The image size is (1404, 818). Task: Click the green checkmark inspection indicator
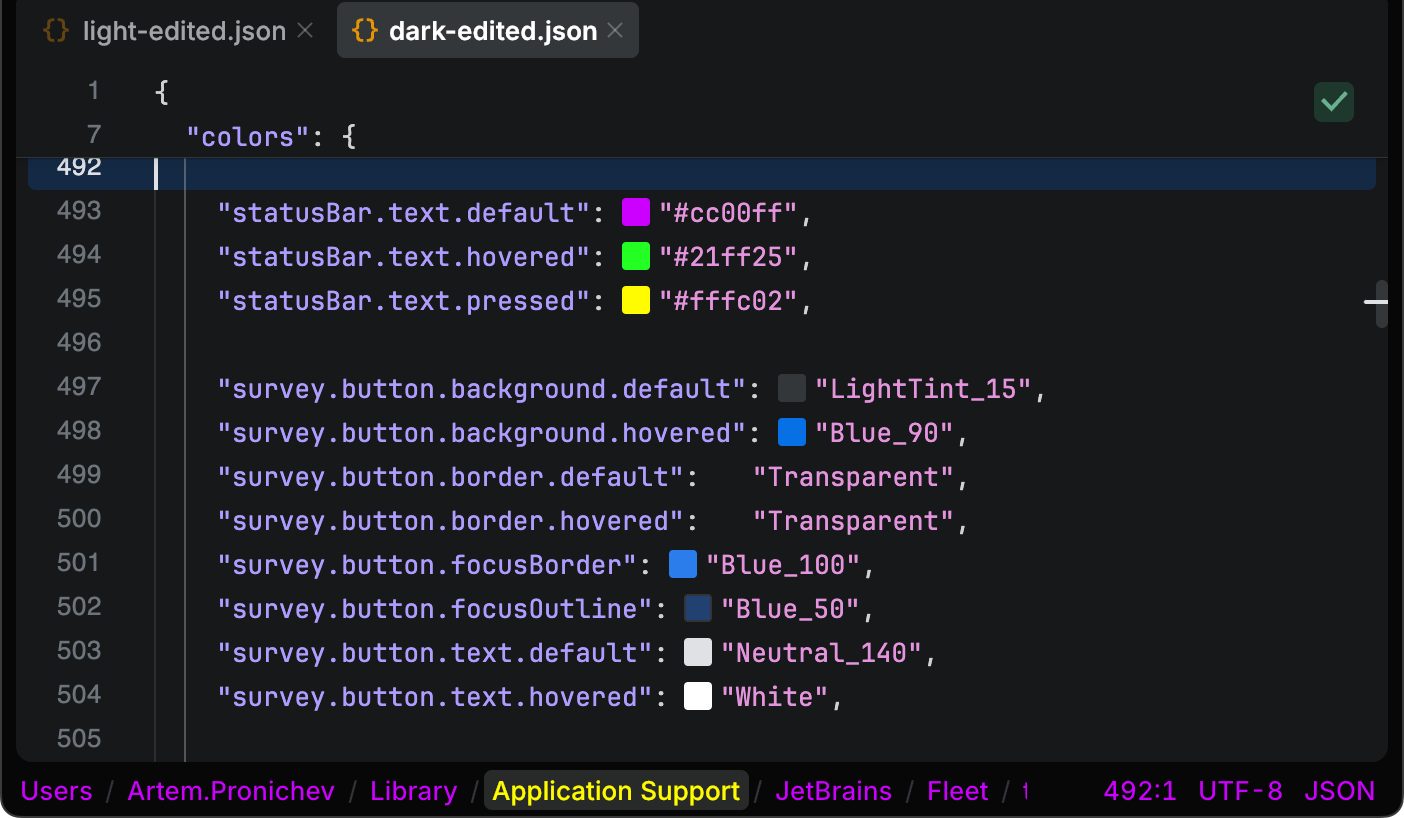[x=1333, y=101]
